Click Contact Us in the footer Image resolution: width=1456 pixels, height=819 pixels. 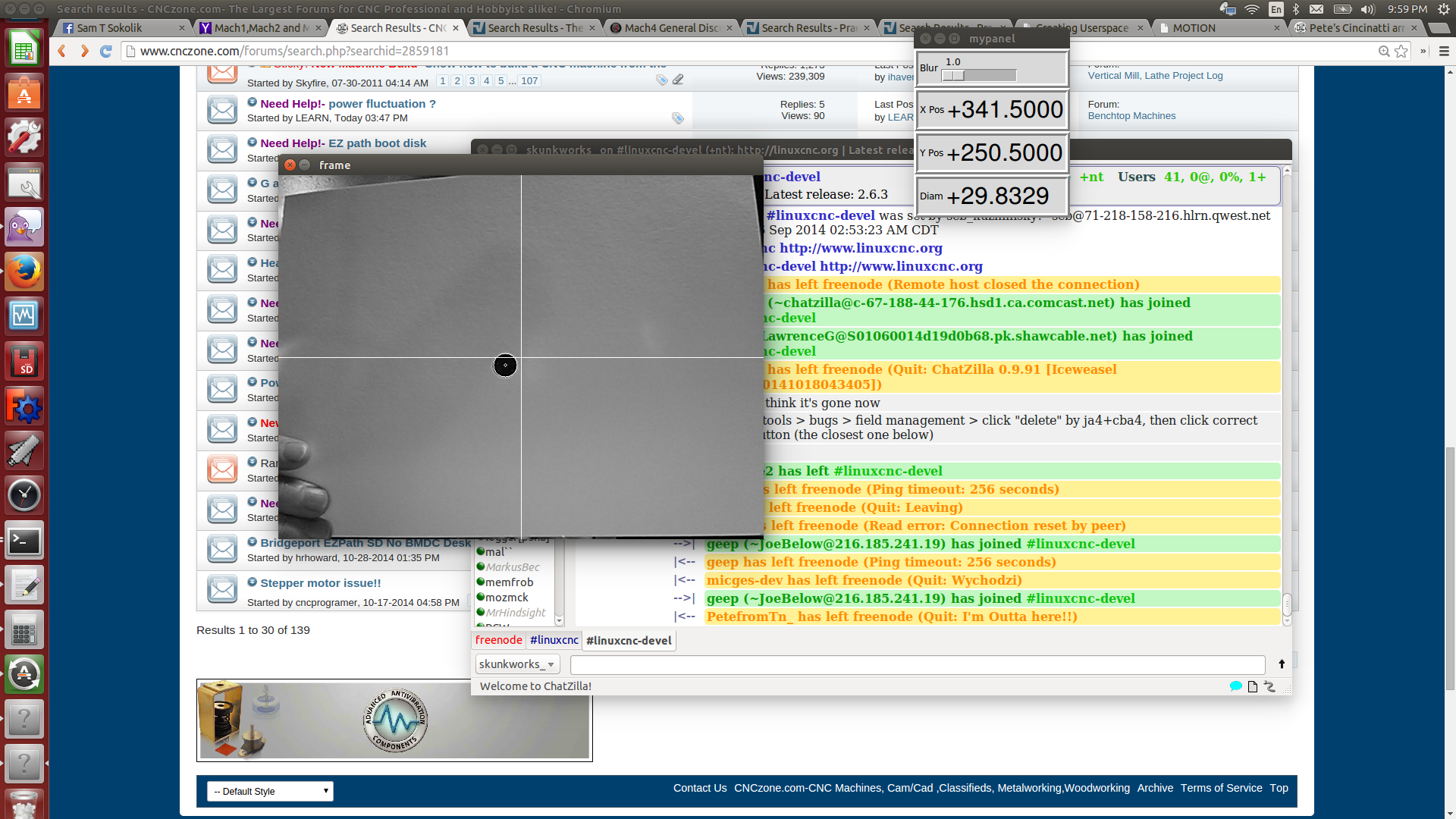pos(700,788)
